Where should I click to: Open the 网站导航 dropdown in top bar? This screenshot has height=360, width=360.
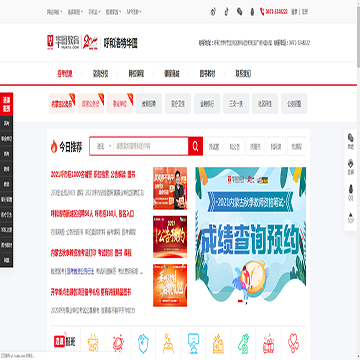55,12
